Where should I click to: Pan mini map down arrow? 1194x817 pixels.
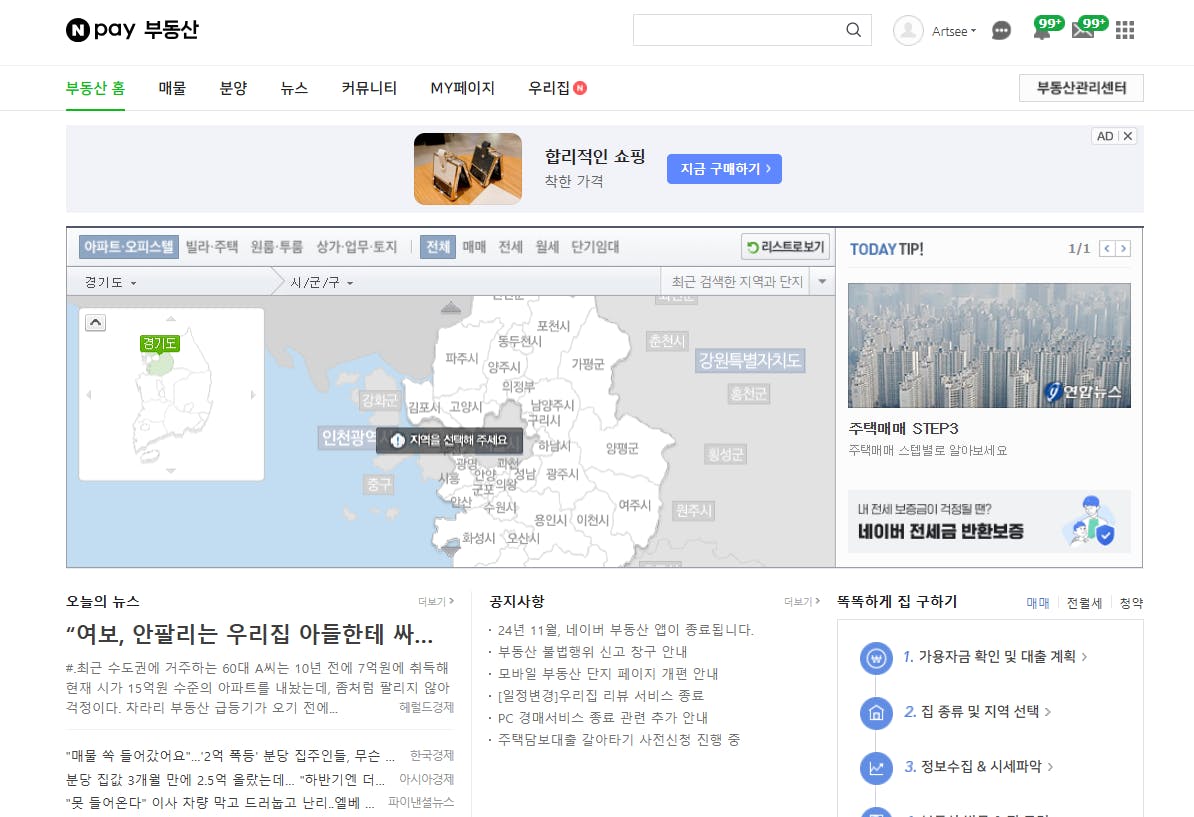pyautogui.click(x=171, y=471)
